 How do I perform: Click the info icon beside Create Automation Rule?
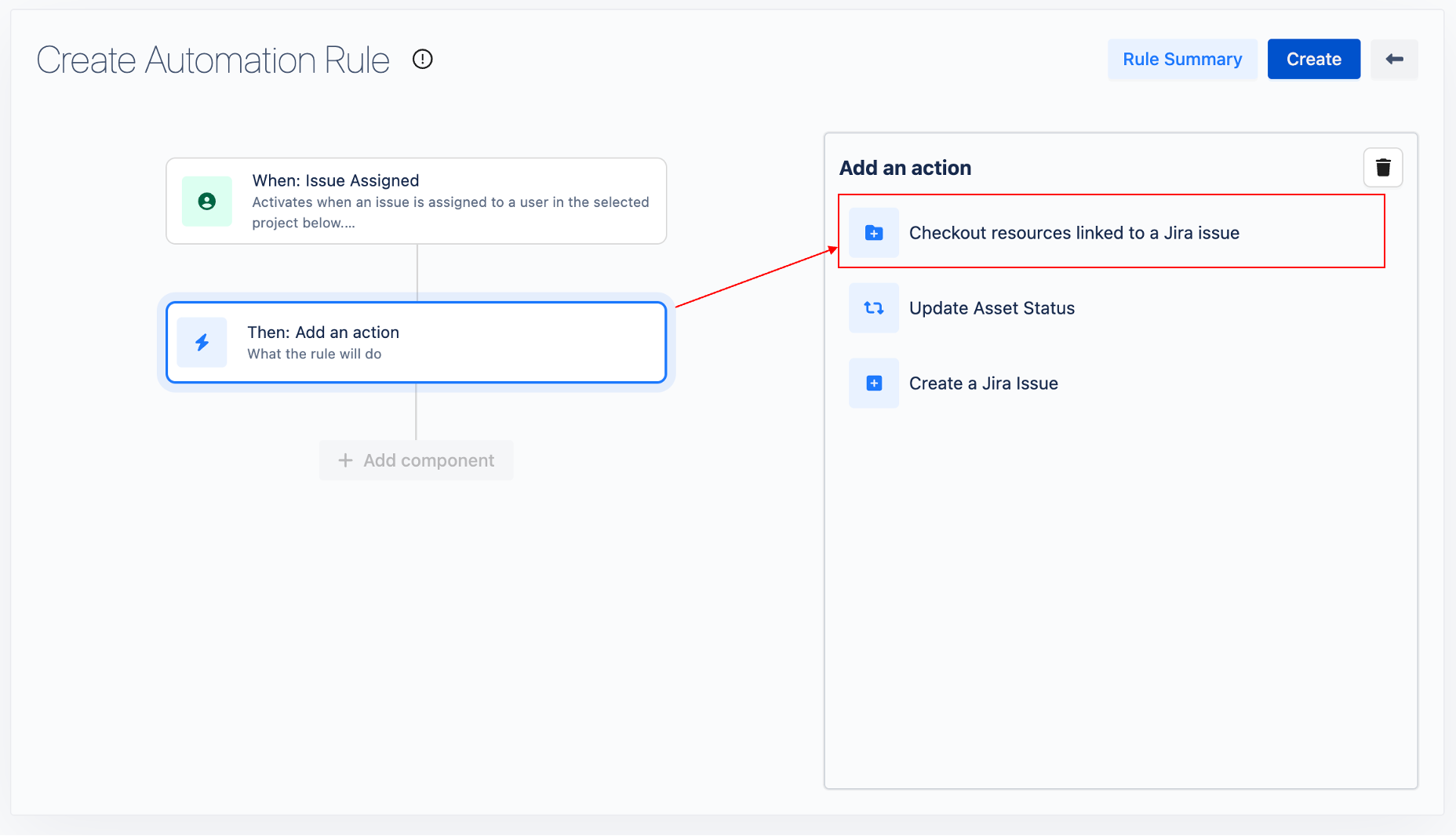pos(422,60)
